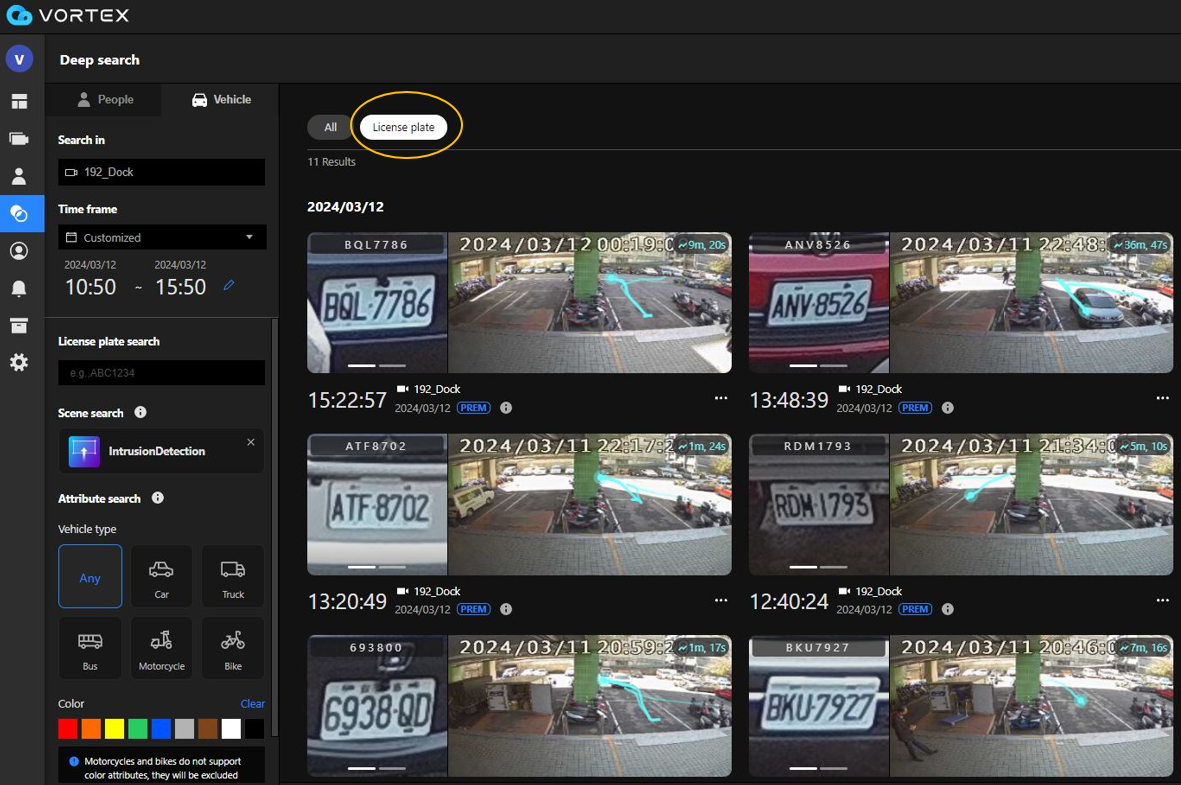Toggle the Motorcycle vehicle type filter

161,647
